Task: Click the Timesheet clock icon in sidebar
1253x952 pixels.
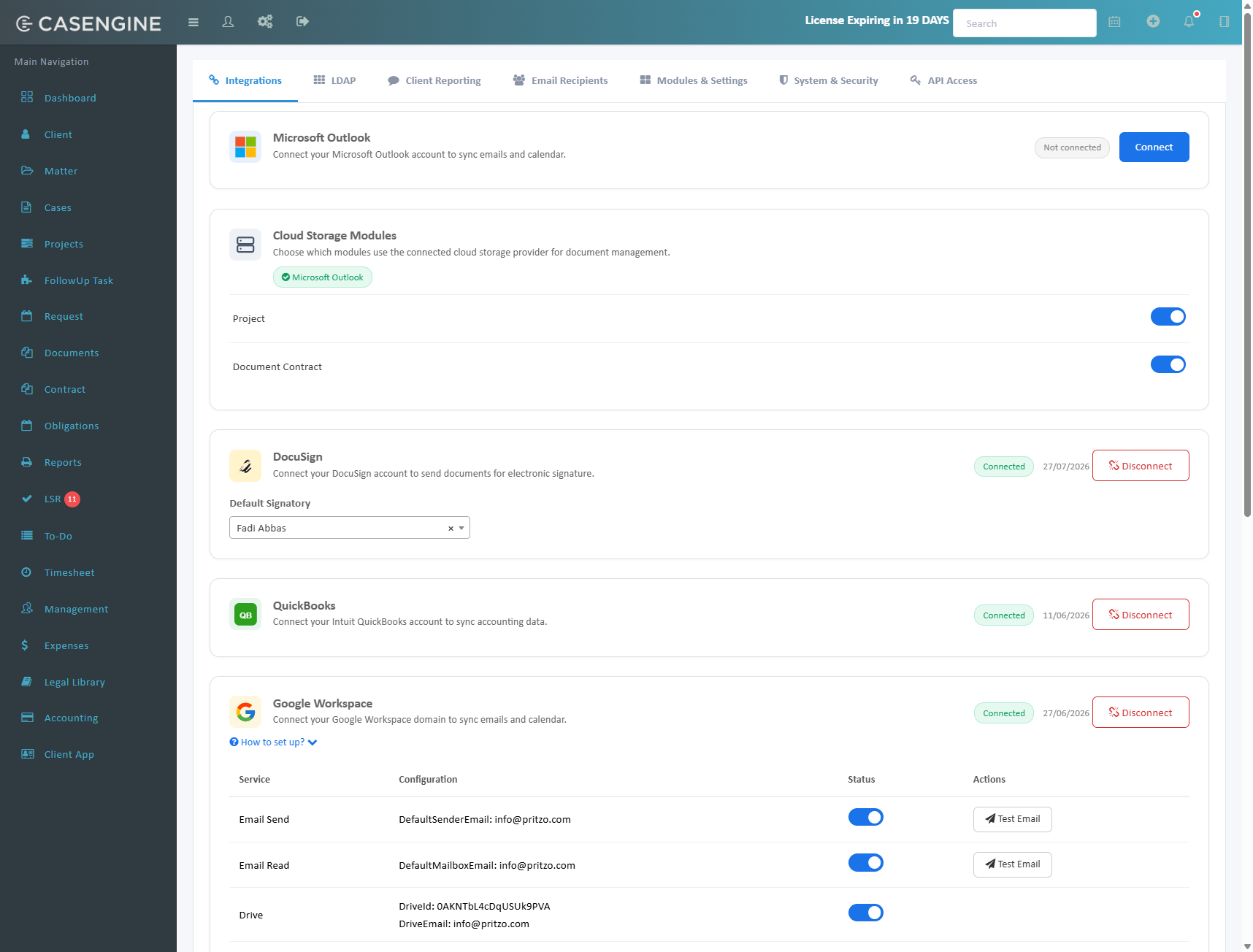Action: coord(26,572)
